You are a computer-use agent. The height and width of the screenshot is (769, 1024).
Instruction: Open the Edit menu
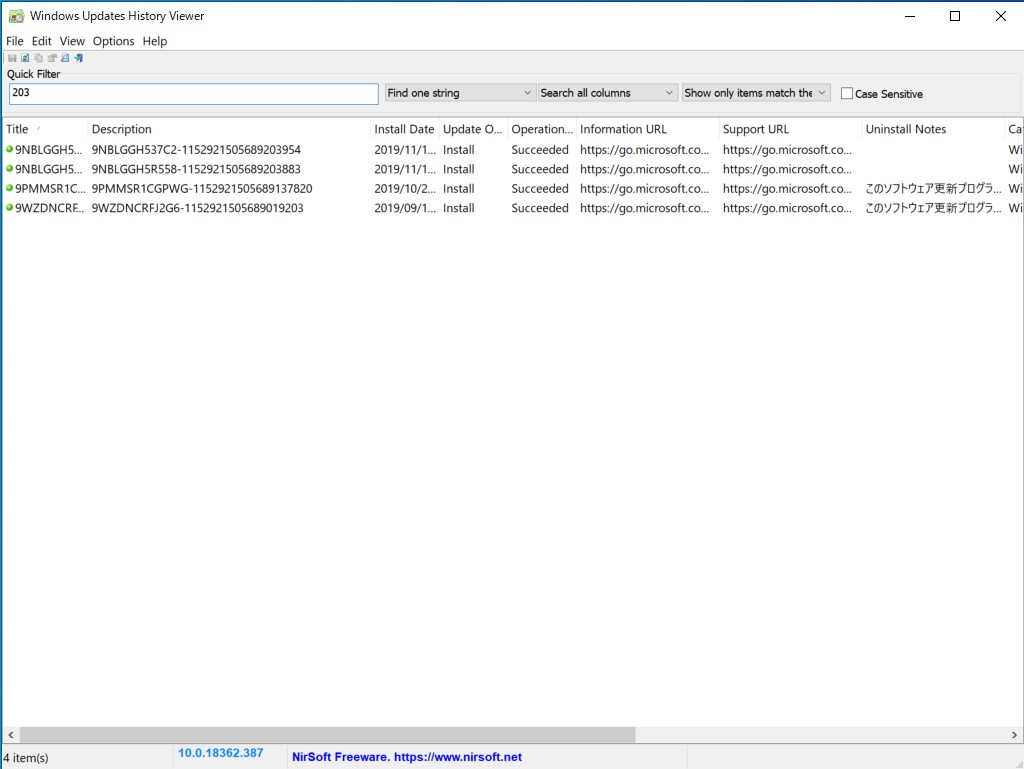click(42, 41)
